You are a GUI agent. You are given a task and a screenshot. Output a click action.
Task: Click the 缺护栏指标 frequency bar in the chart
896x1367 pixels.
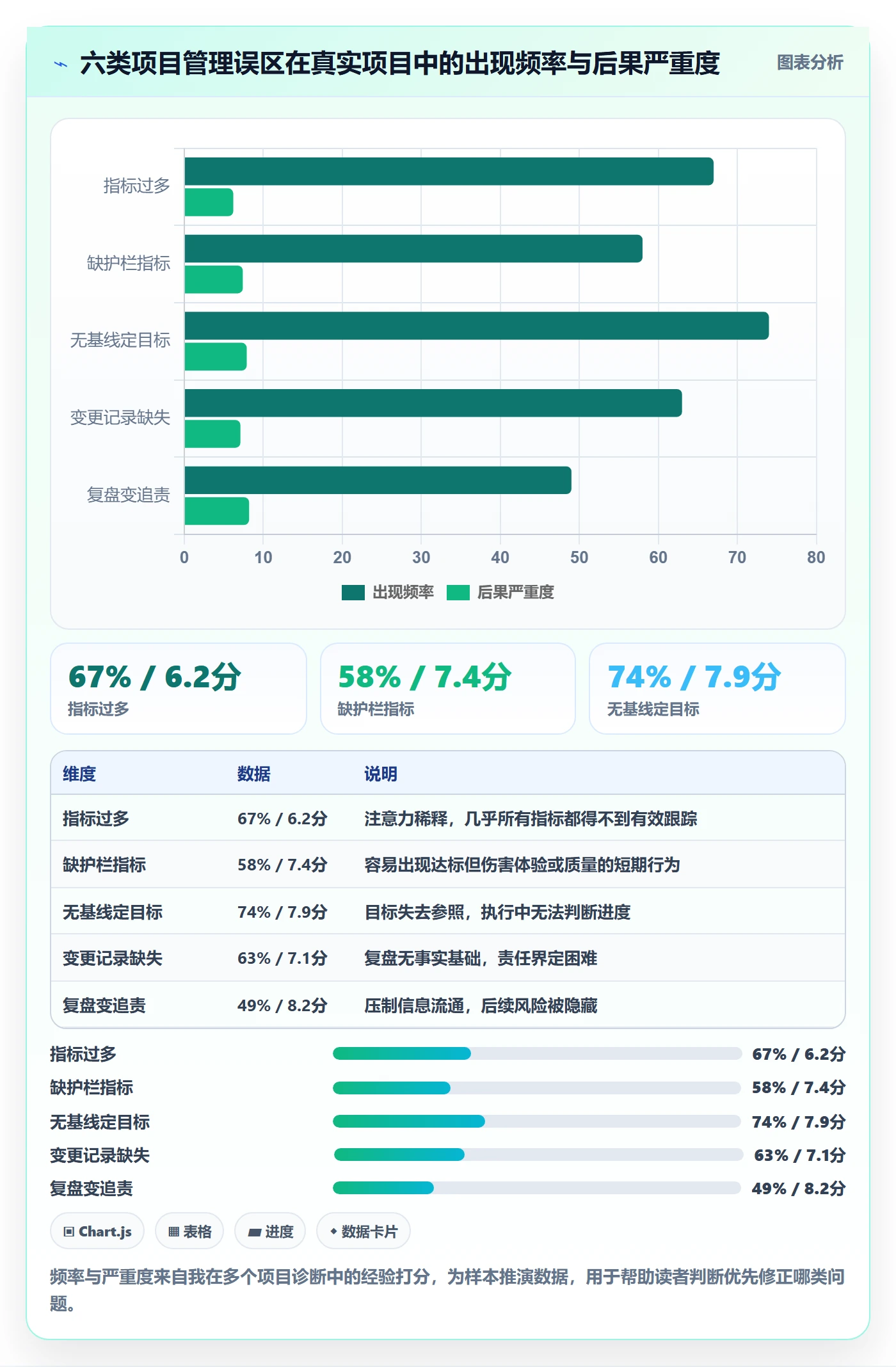point(413,248)
